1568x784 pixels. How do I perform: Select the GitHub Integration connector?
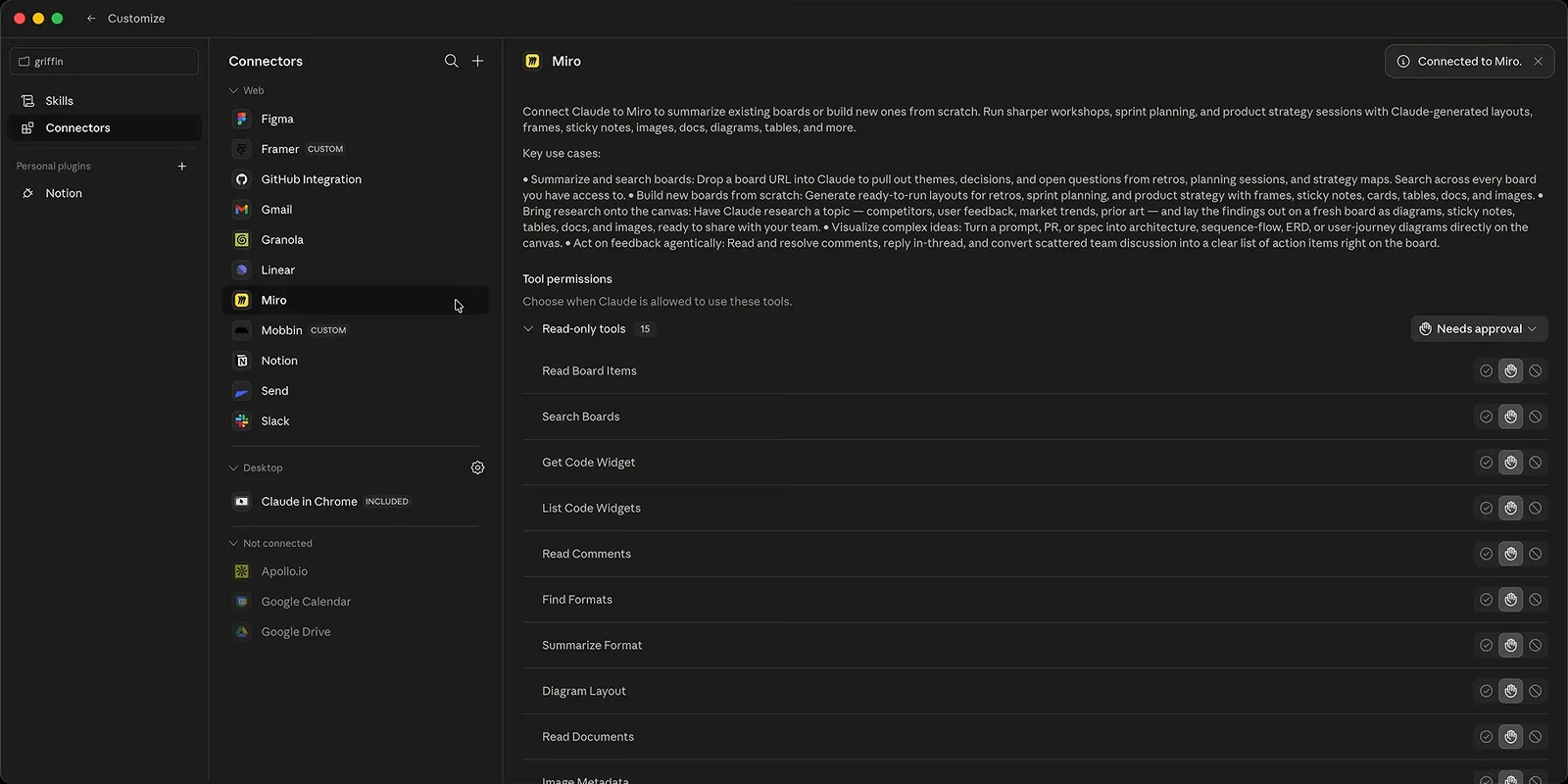356,179
